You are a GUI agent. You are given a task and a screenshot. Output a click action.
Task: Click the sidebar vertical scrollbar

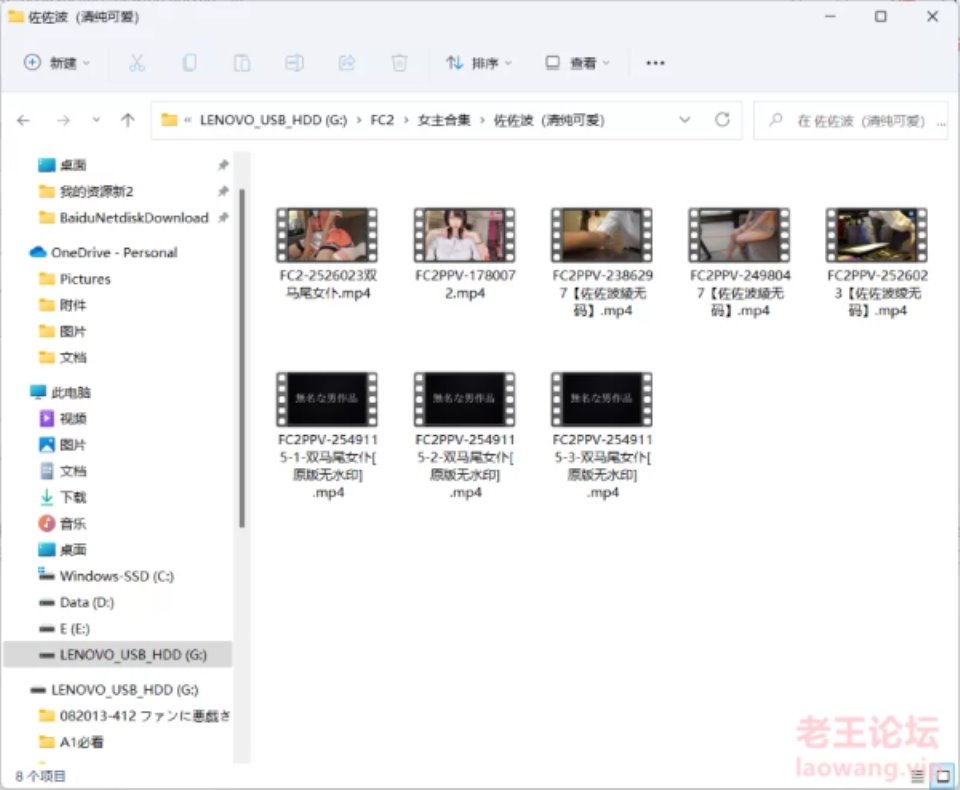[242, 358]
